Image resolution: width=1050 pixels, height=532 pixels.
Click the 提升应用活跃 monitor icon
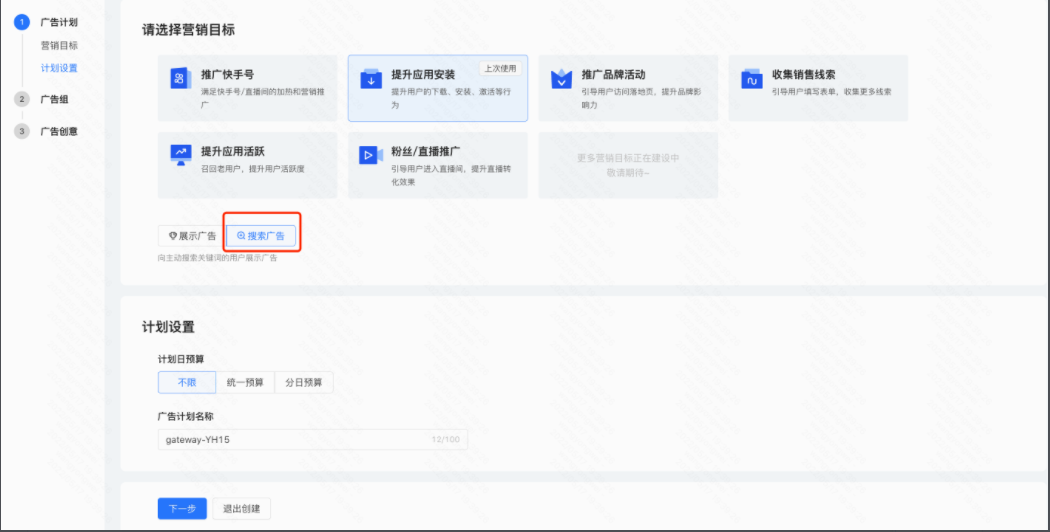click(180, 155)
